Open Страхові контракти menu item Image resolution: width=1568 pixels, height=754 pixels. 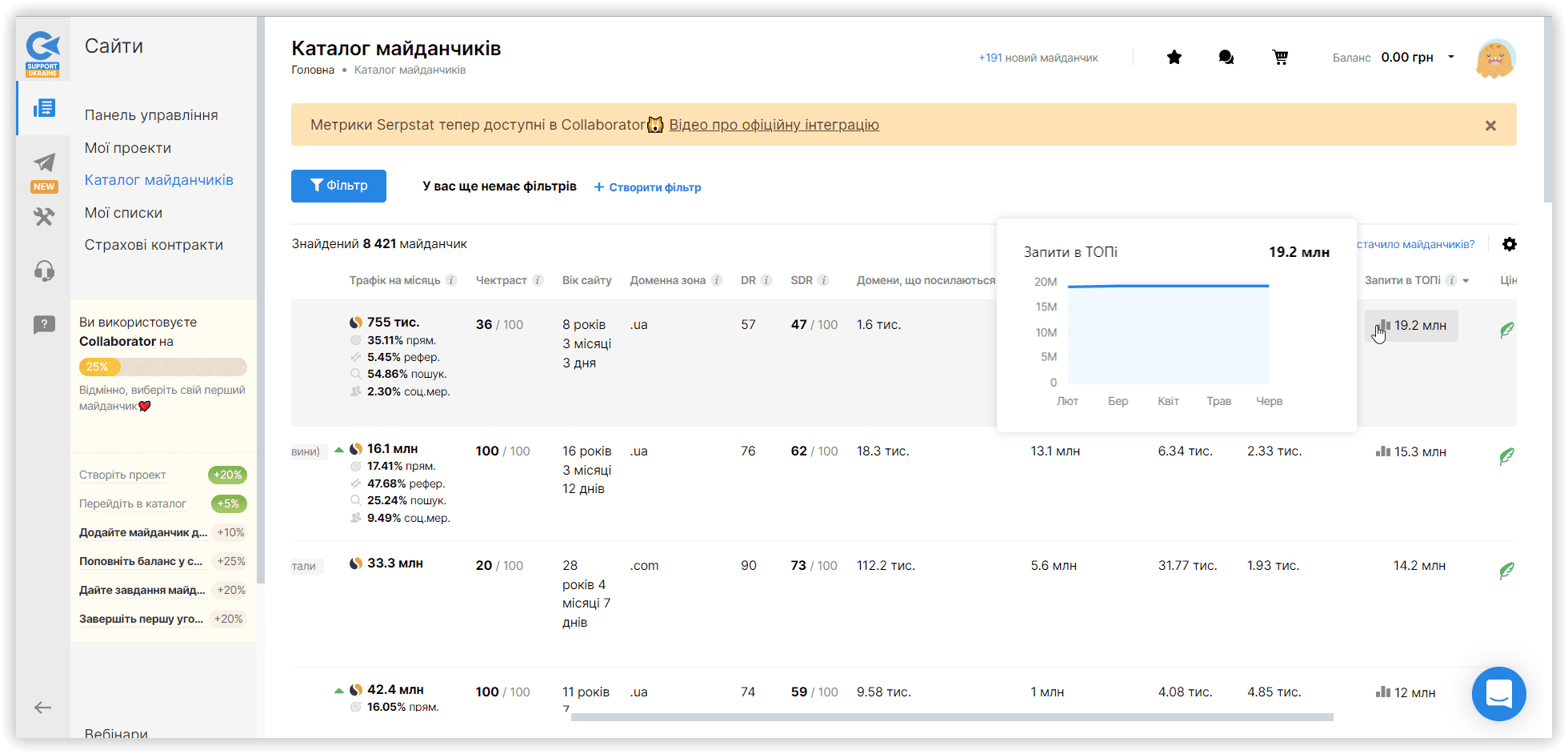[154, 245]
